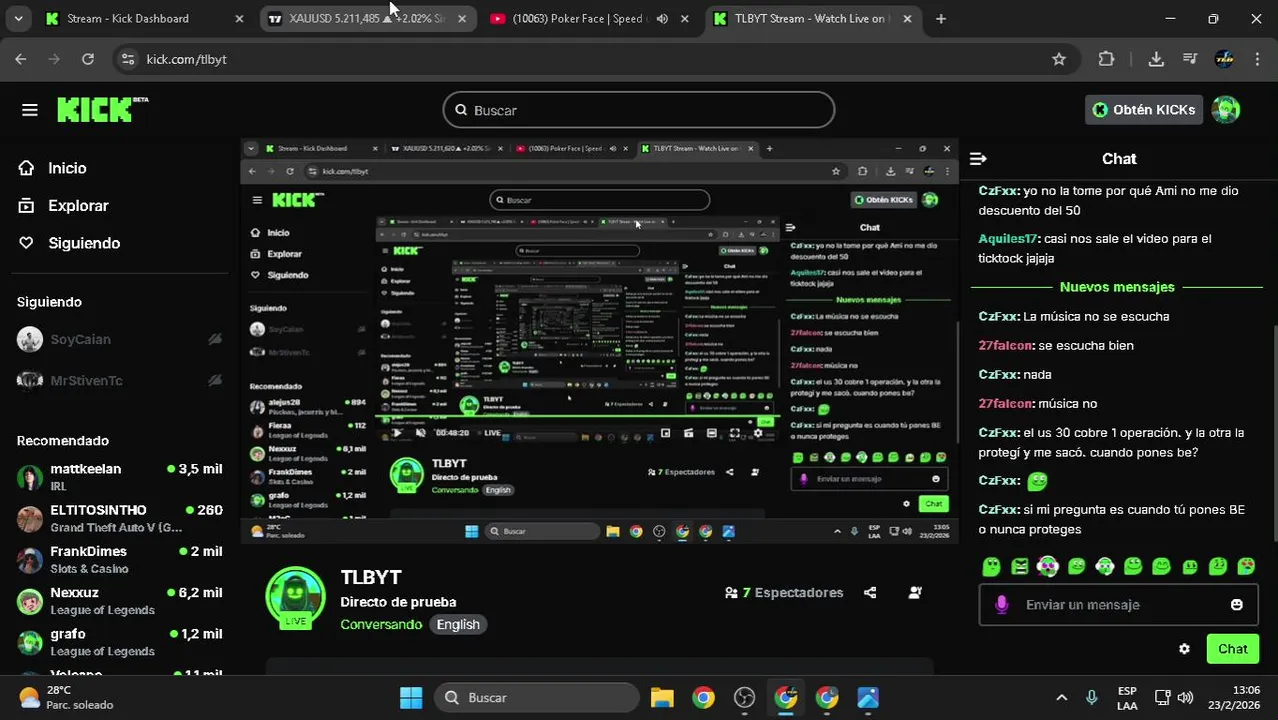Open Siguiendo in sidebar menu

[84, 243]
